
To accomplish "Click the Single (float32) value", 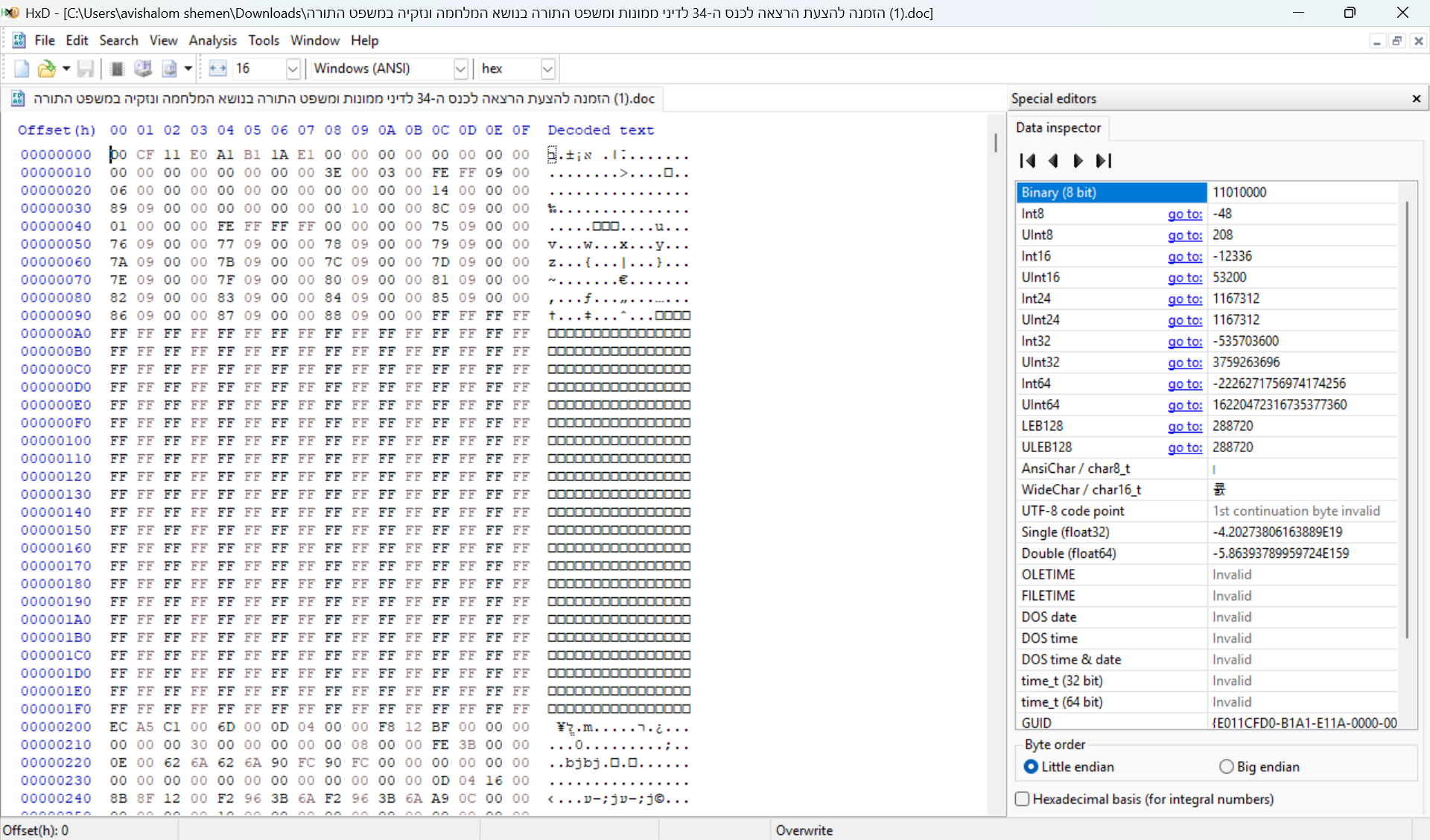I will pyautogui.click(x=1303, y=532).
